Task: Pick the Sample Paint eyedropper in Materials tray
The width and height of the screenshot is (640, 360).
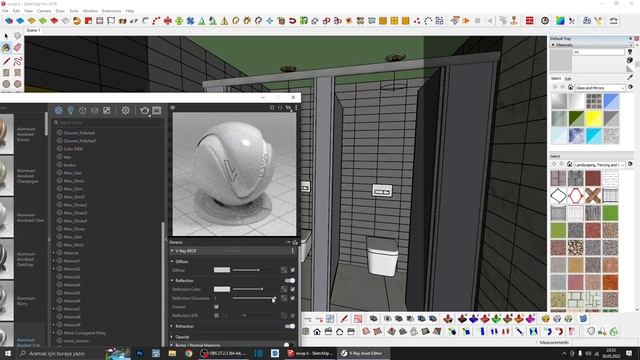Action: click(x=630, y=77)
